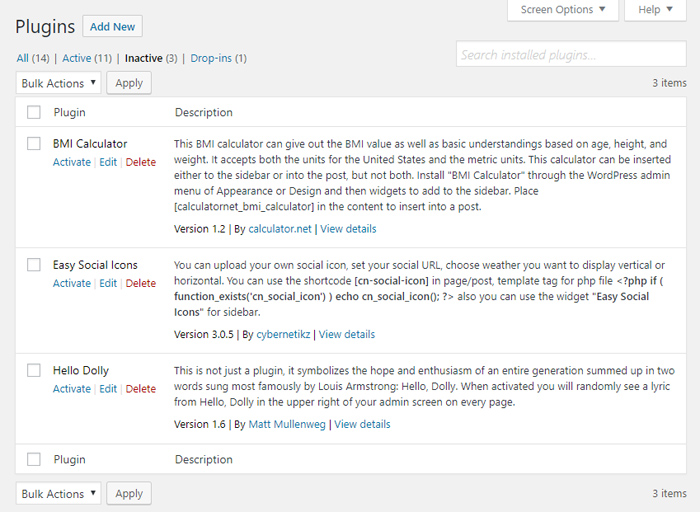The height and width of the screenshot is (512, 700).
Task: Filter by Active (11) plugins
Action: coord(87,58)
